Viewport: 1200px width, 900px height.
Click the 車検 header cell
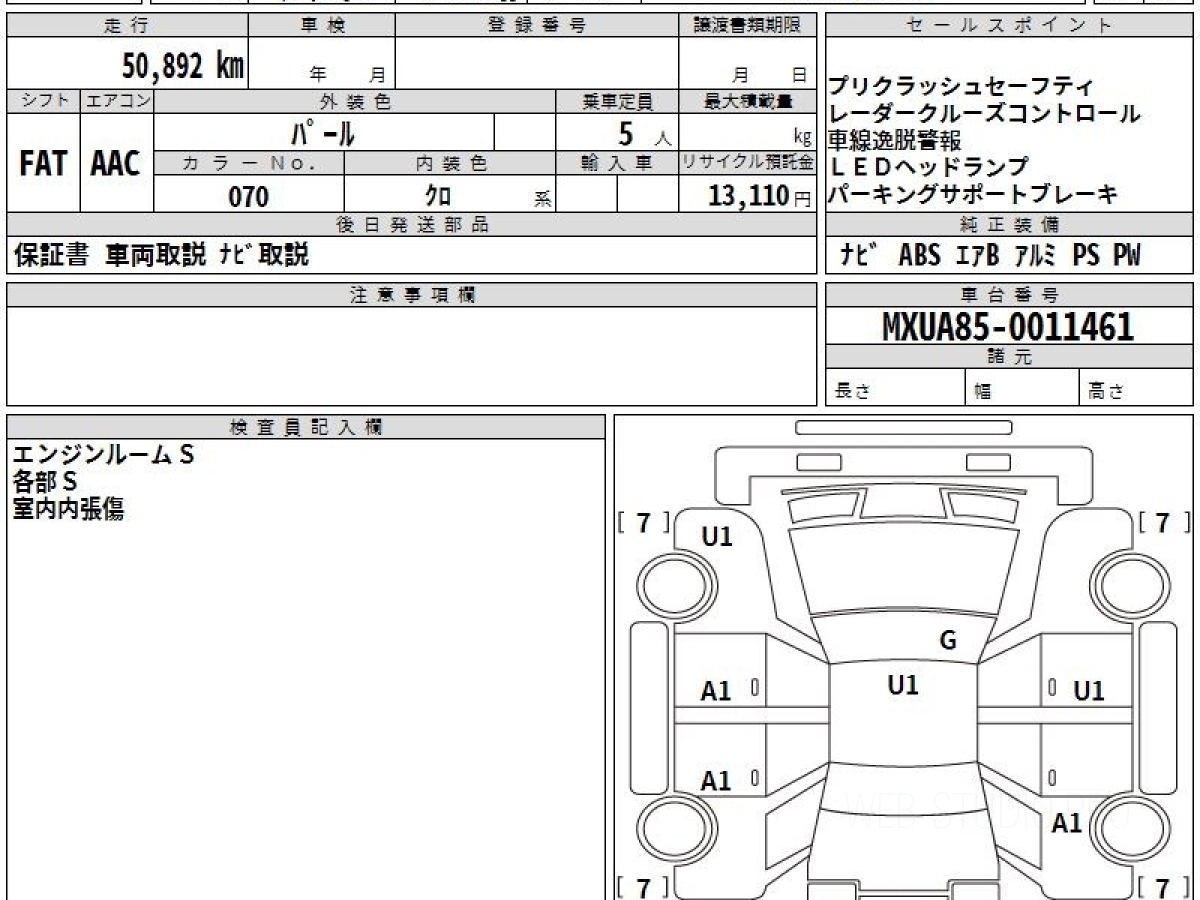(x=321, y=26)
